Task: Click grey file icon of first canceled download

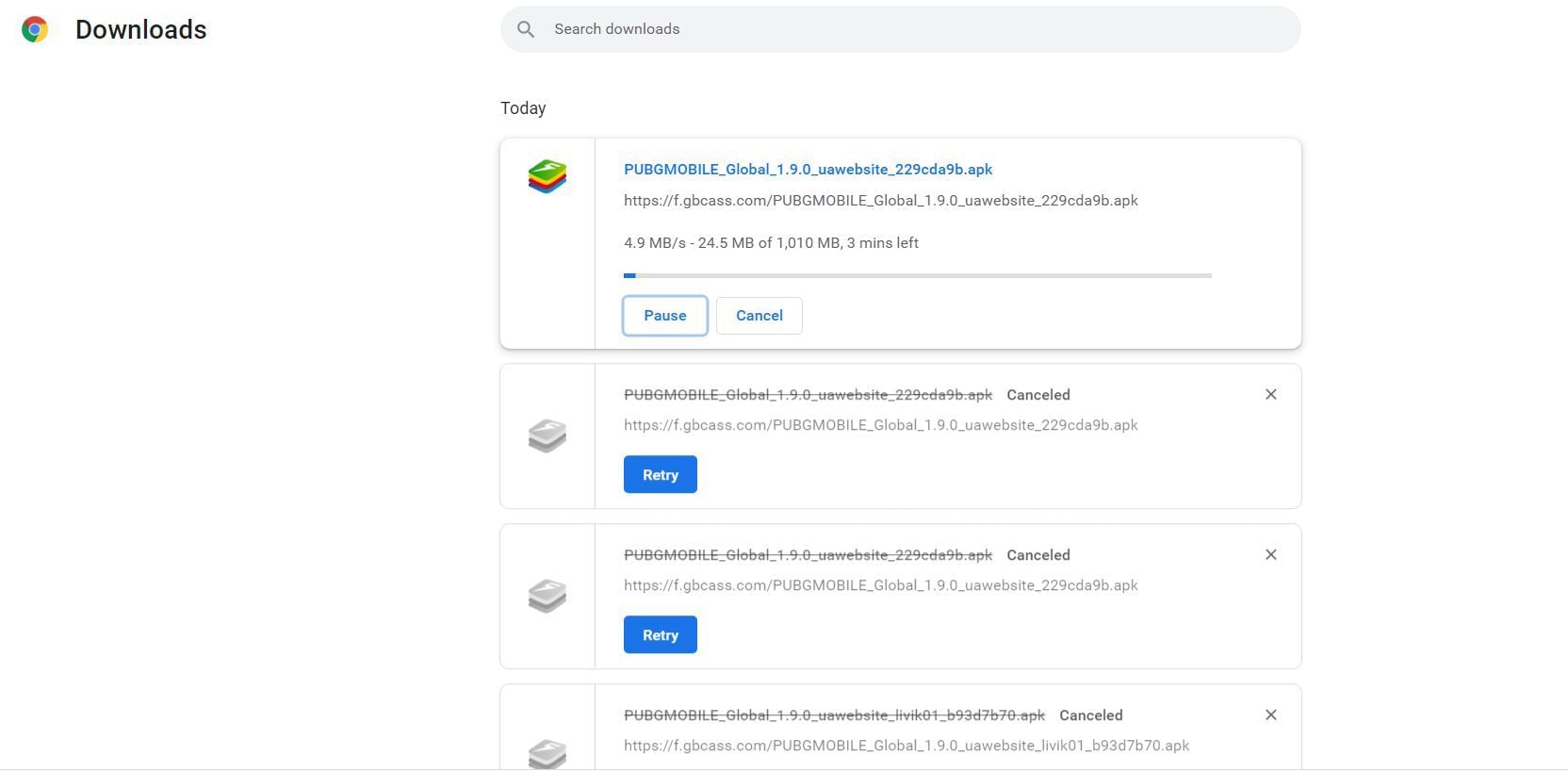Action: click(547, 435)
